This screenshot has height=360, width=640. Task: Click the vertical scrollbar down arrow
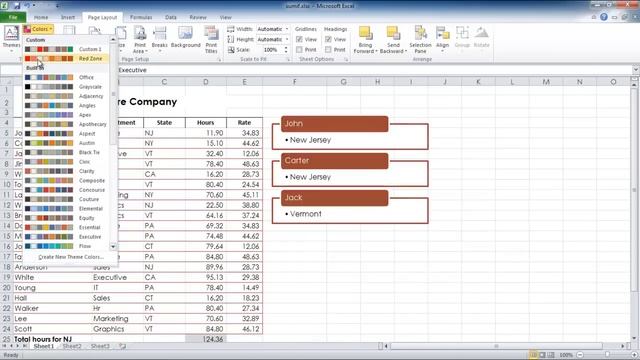click(x=634, y=338)
